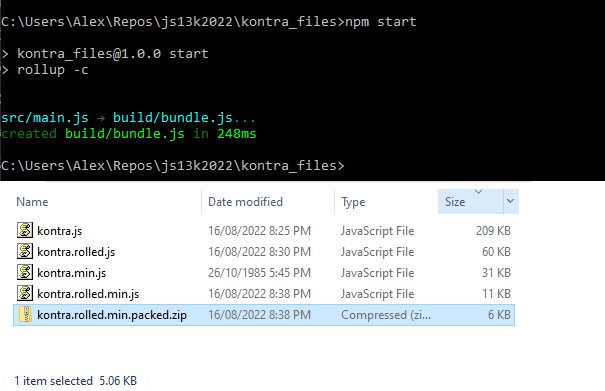Open the Size column filter dropdown arrow
Image resolution: width=605 pixels, height=391 pixels.
[x=510, y=201]
